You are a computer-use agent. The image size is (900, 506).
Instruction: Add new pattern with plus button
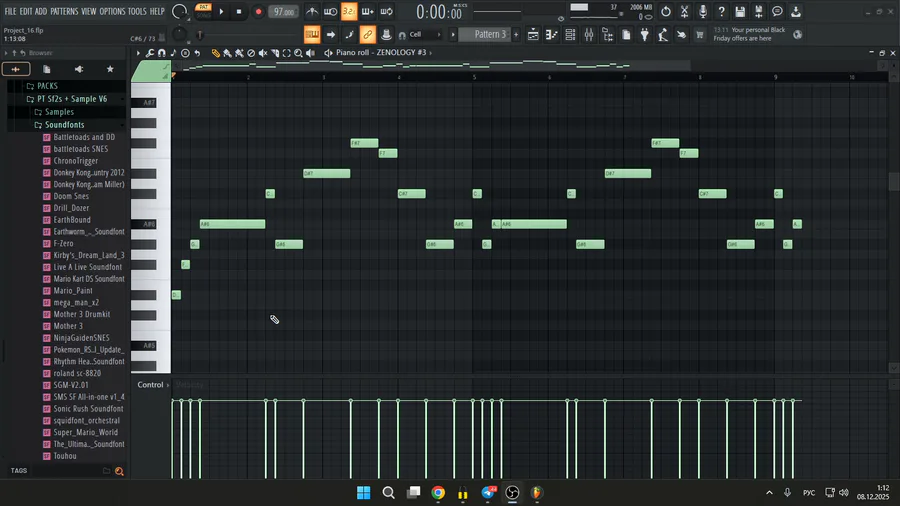coord(515,34)
